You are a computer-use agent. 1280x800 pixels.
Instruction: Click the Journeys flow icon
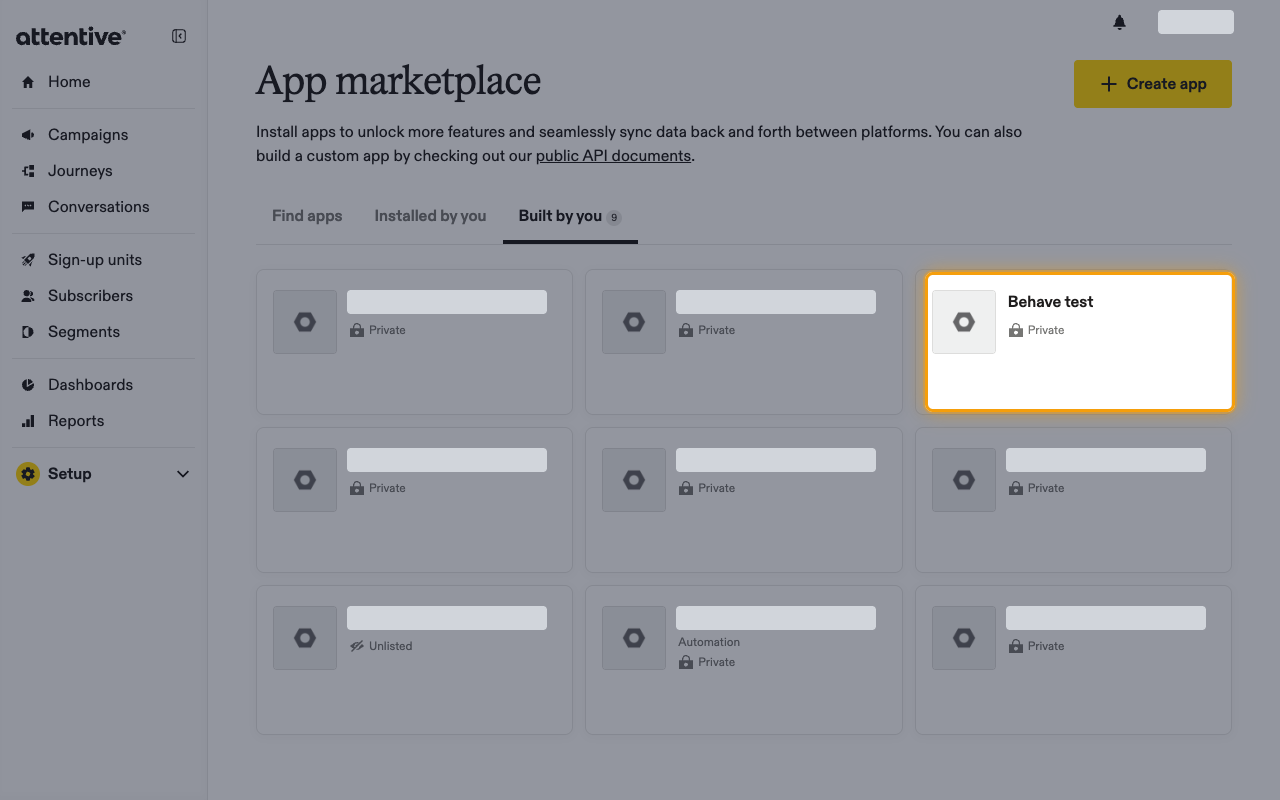[28, 171]
